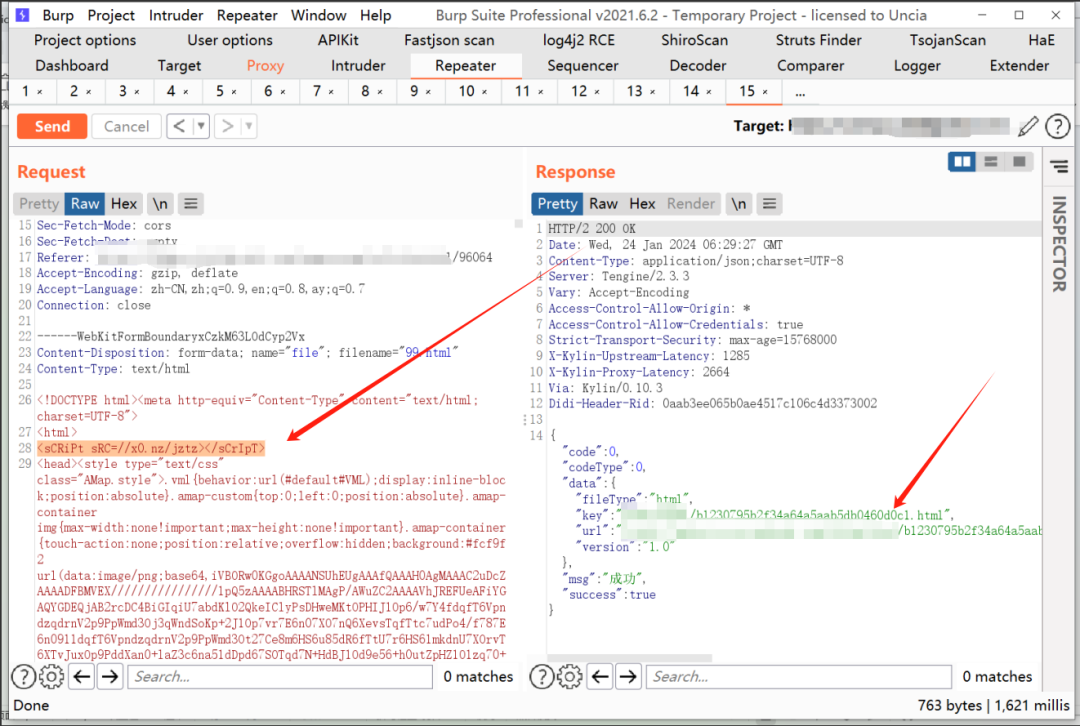Focus the Request search field

(x=280, y=676)
